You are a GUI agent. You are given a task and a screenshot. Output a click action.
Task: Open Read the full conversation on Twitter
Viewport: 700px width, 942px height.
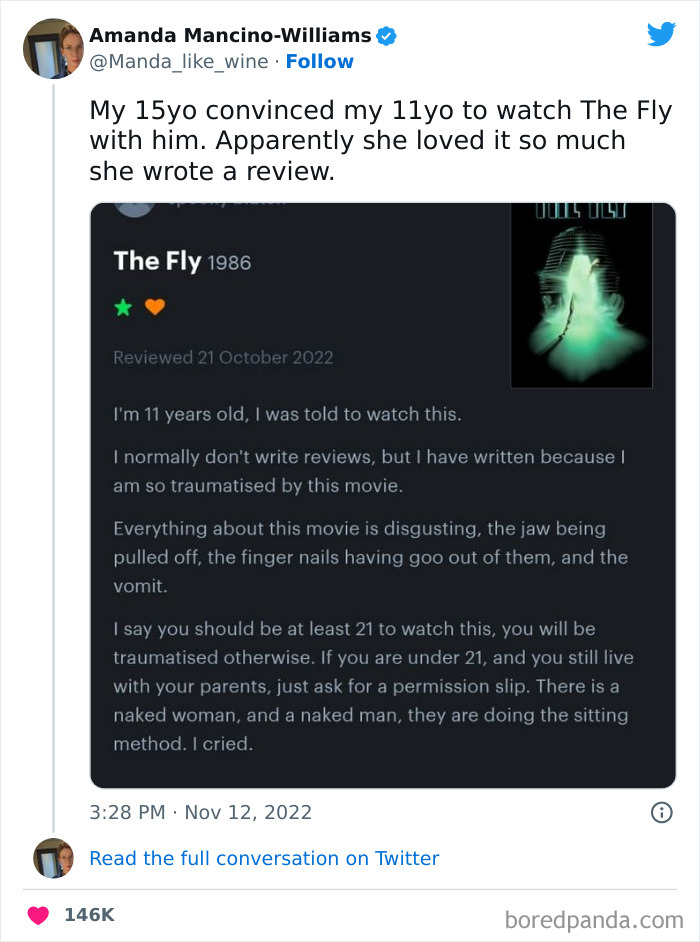coord(264,858)
